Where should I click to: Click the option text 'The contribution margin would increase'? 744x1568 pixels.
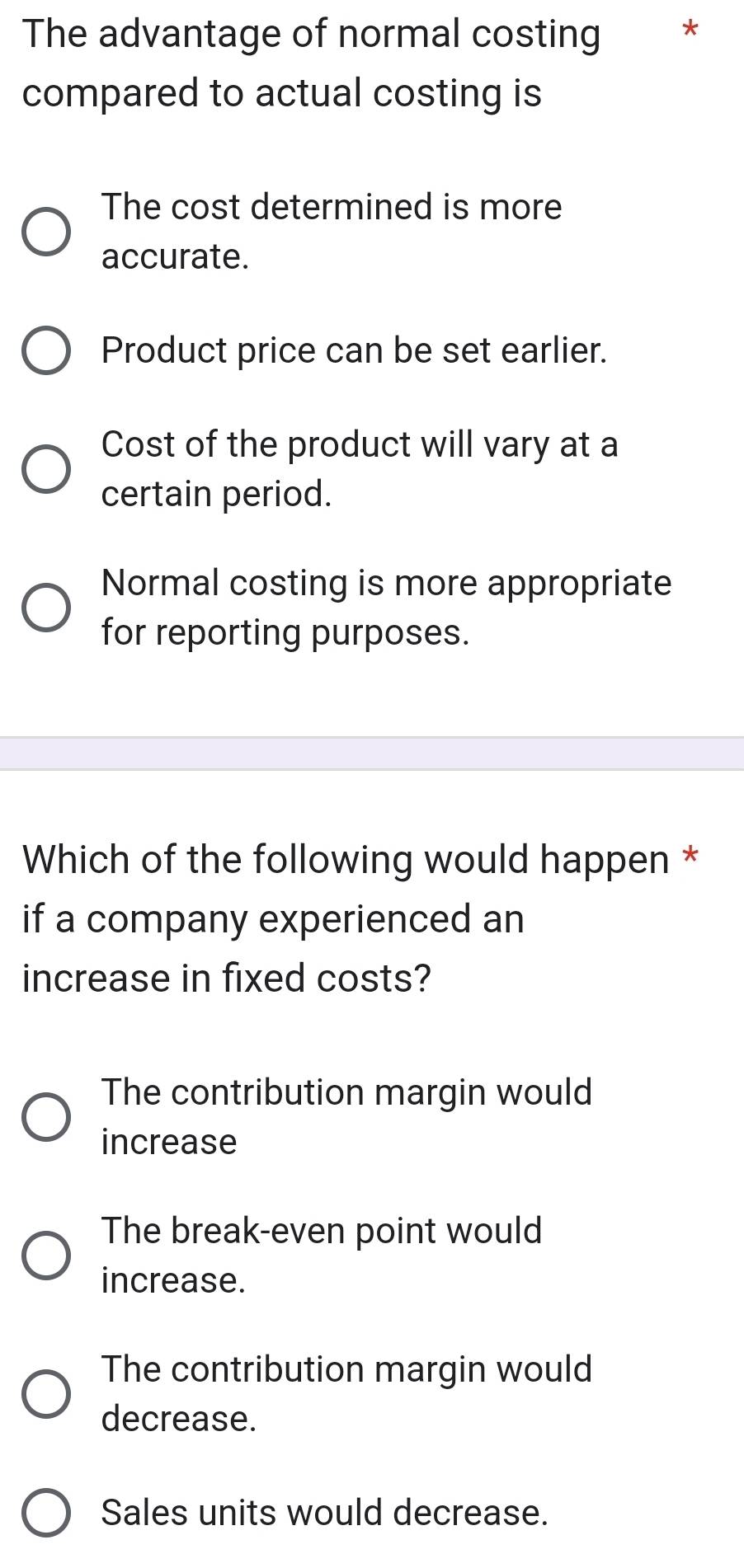point(346,1116)
